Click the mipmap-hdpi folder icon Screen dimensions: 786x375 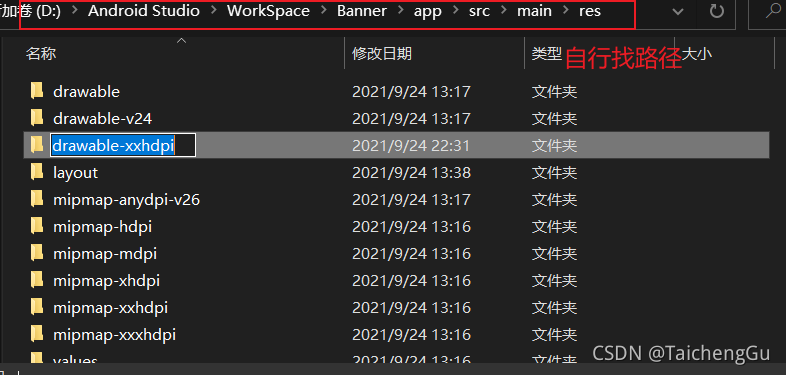click(37, 227)
